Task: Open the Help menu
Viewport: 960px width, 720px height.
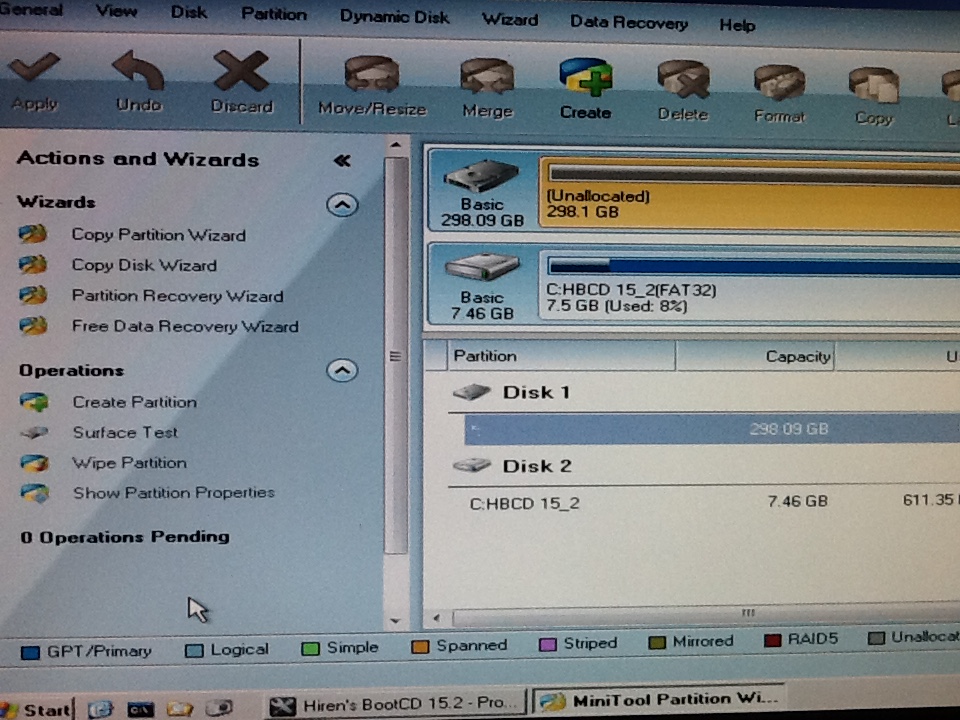Action: 737,25
